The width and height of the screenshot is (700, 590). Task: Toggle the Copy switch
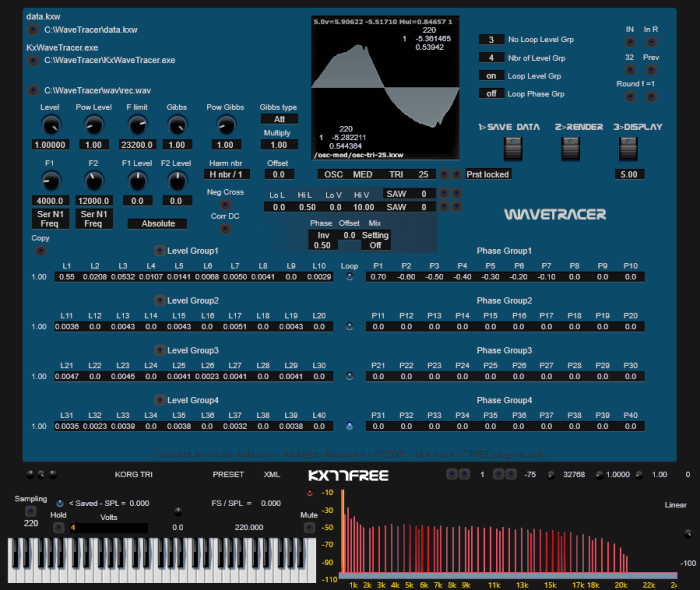tap(41, 251)
